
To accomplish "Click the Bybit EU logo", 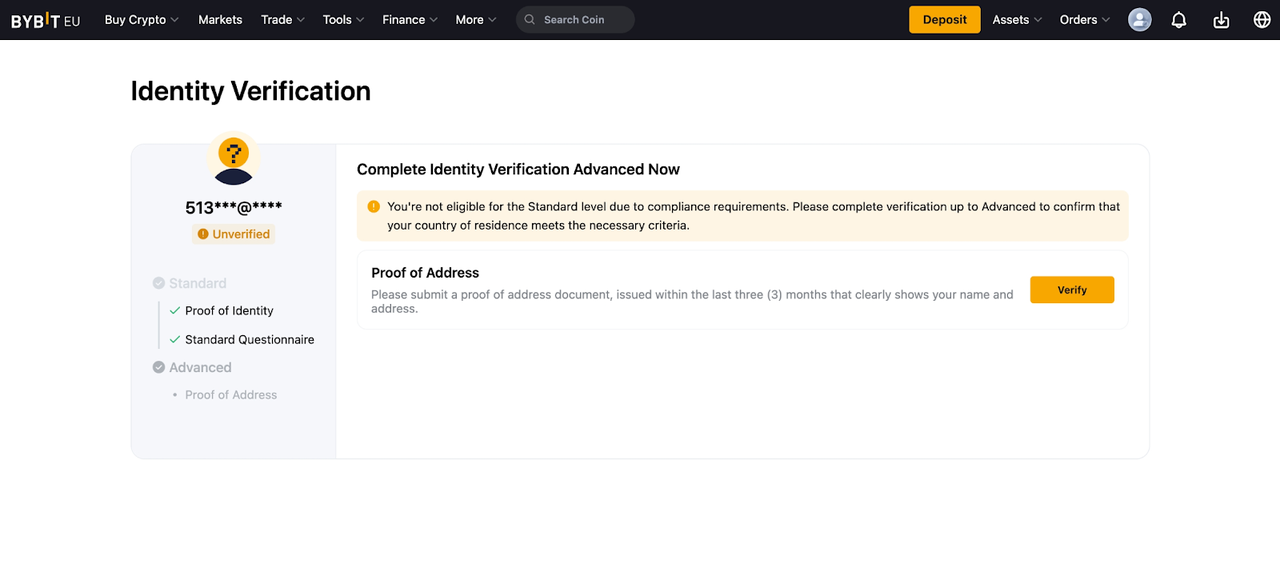I will pos(45,20).
